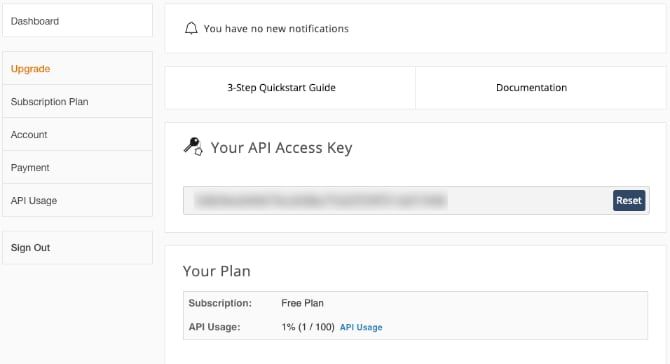
Task: Go to Subscription Plan in sidebar
Action: [77, 102]
